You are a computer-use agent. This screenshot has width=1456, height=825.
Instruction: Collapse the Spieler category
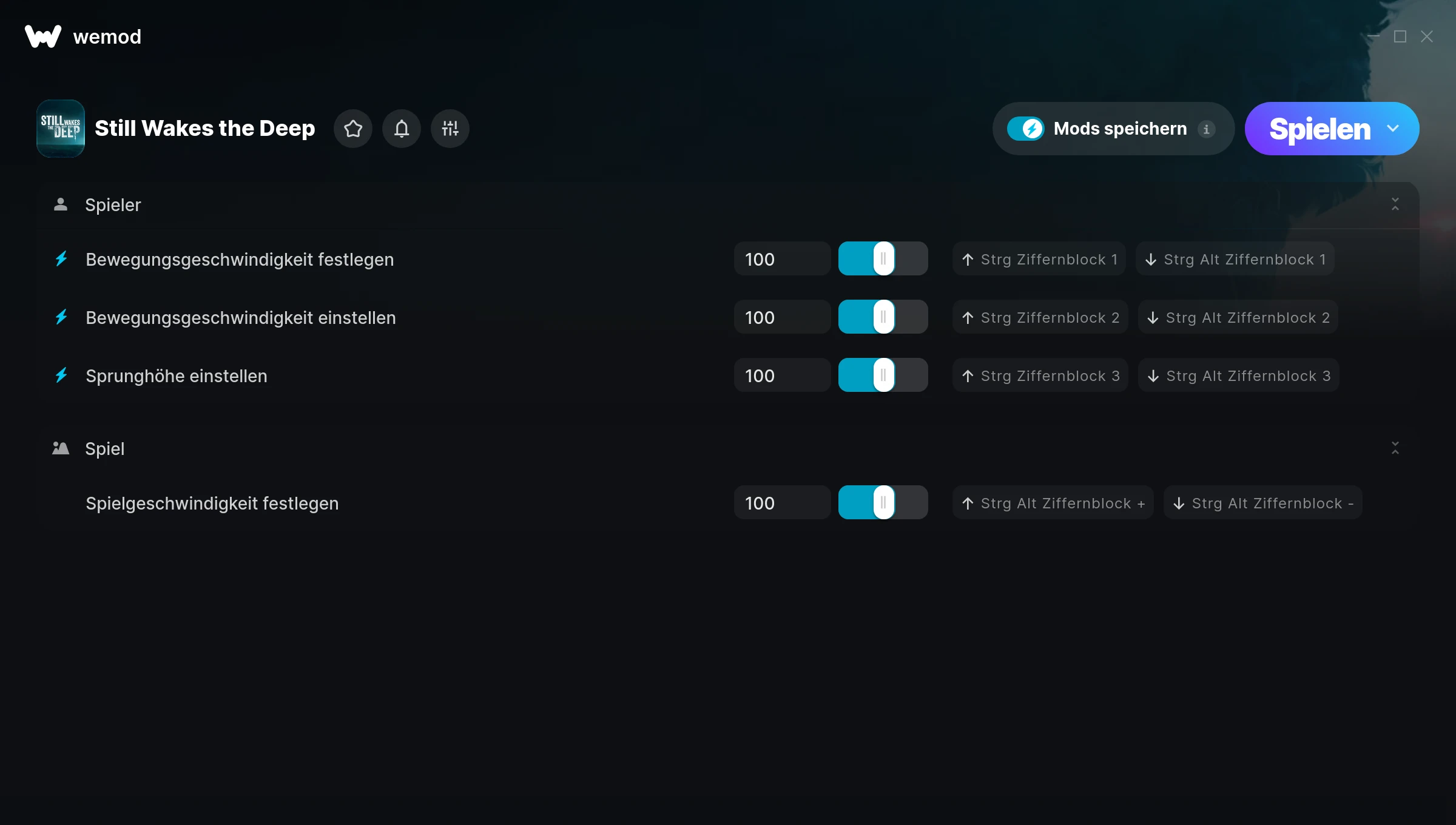1395,204
